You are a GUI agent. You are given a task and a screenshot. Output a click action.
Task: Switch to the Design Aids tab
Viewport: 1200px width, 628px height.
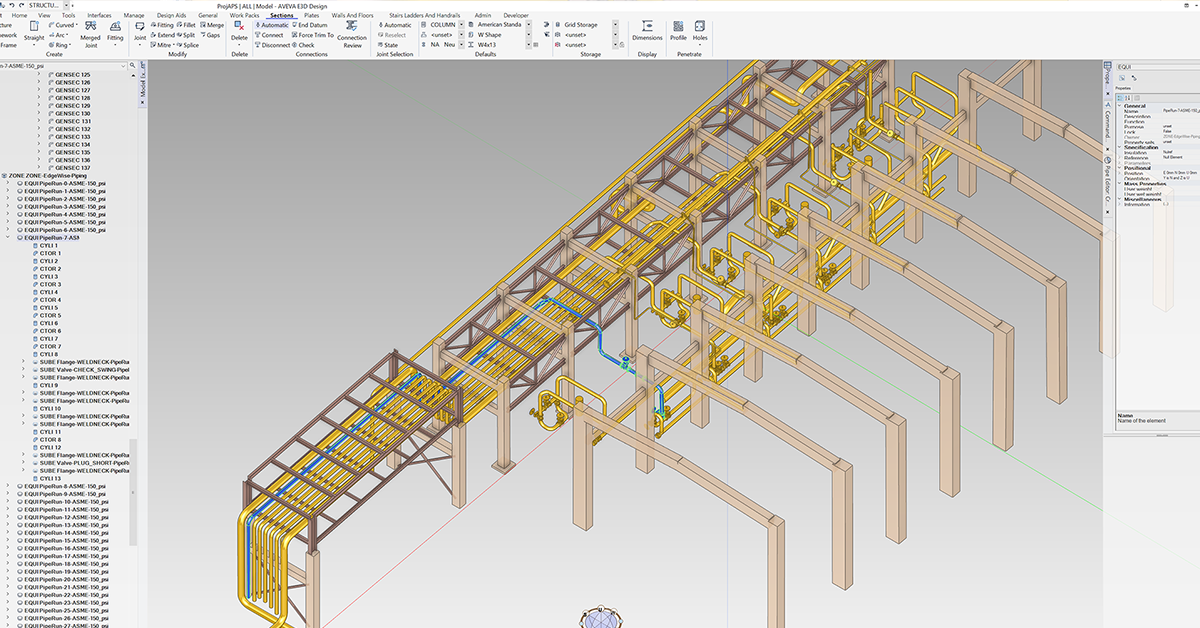coord(173,16)
